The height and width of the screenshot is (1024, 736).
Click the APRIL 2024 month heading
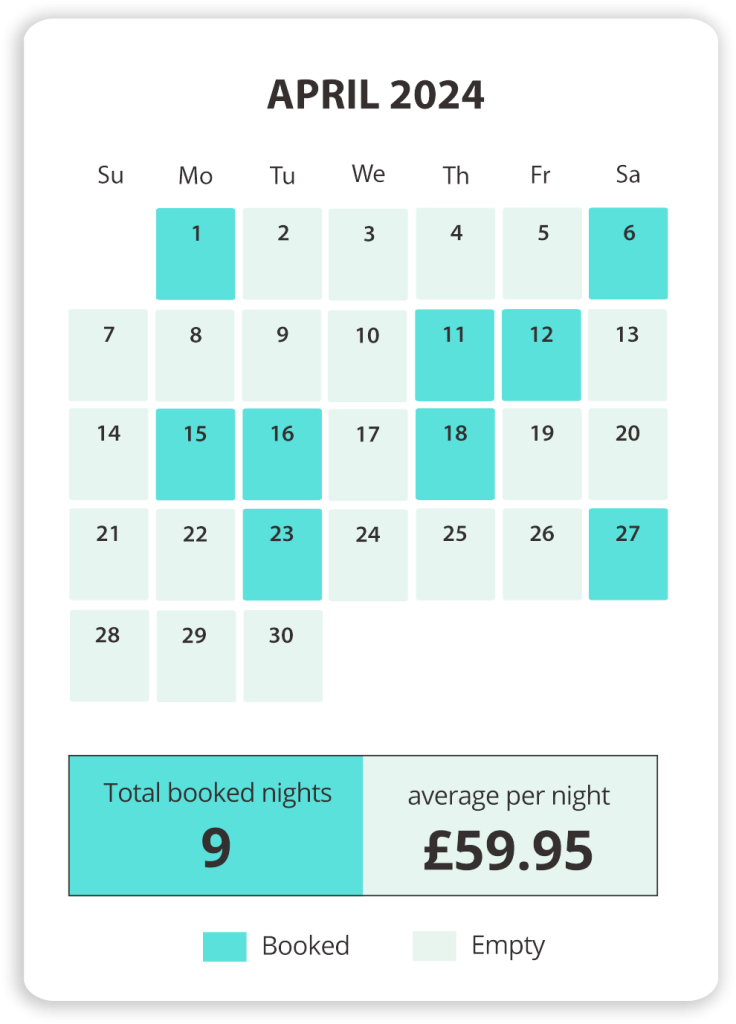pos(376,95)
